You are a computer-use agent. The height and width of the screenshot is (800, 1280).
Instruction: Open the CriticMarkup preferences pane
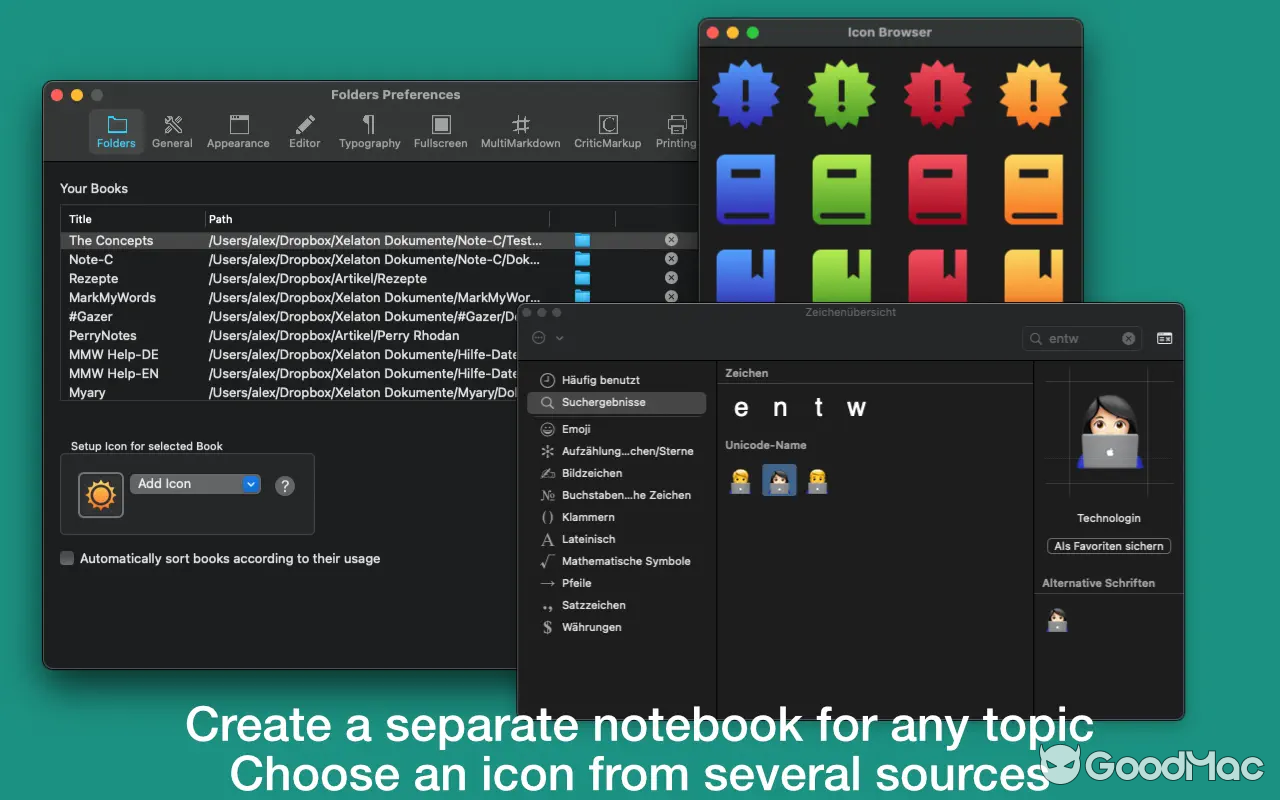(607, 131)
